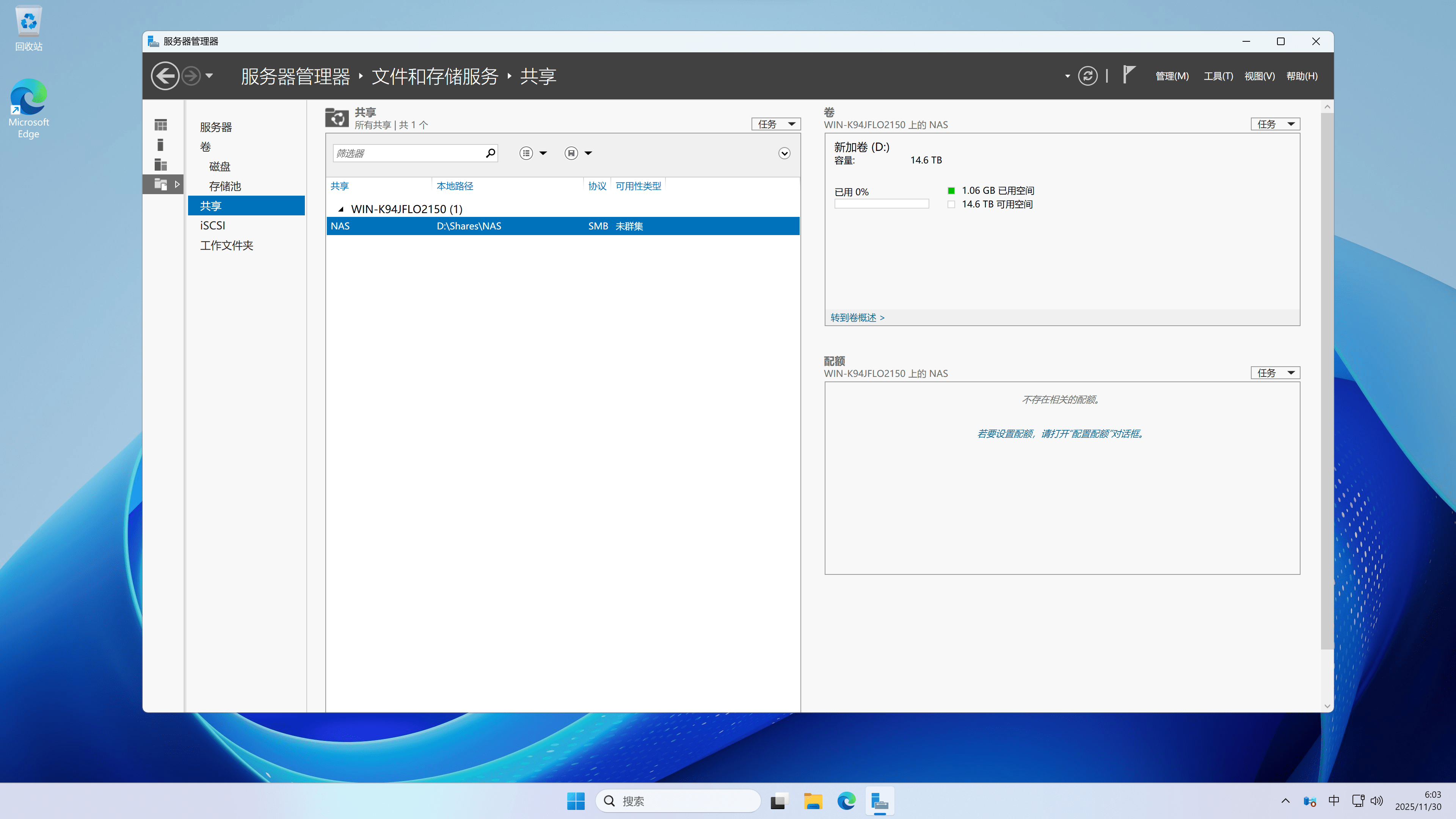1456x819 pixels.
Task: Select the dashboard icon in left sidebar
Action: (x=160, y=124)
